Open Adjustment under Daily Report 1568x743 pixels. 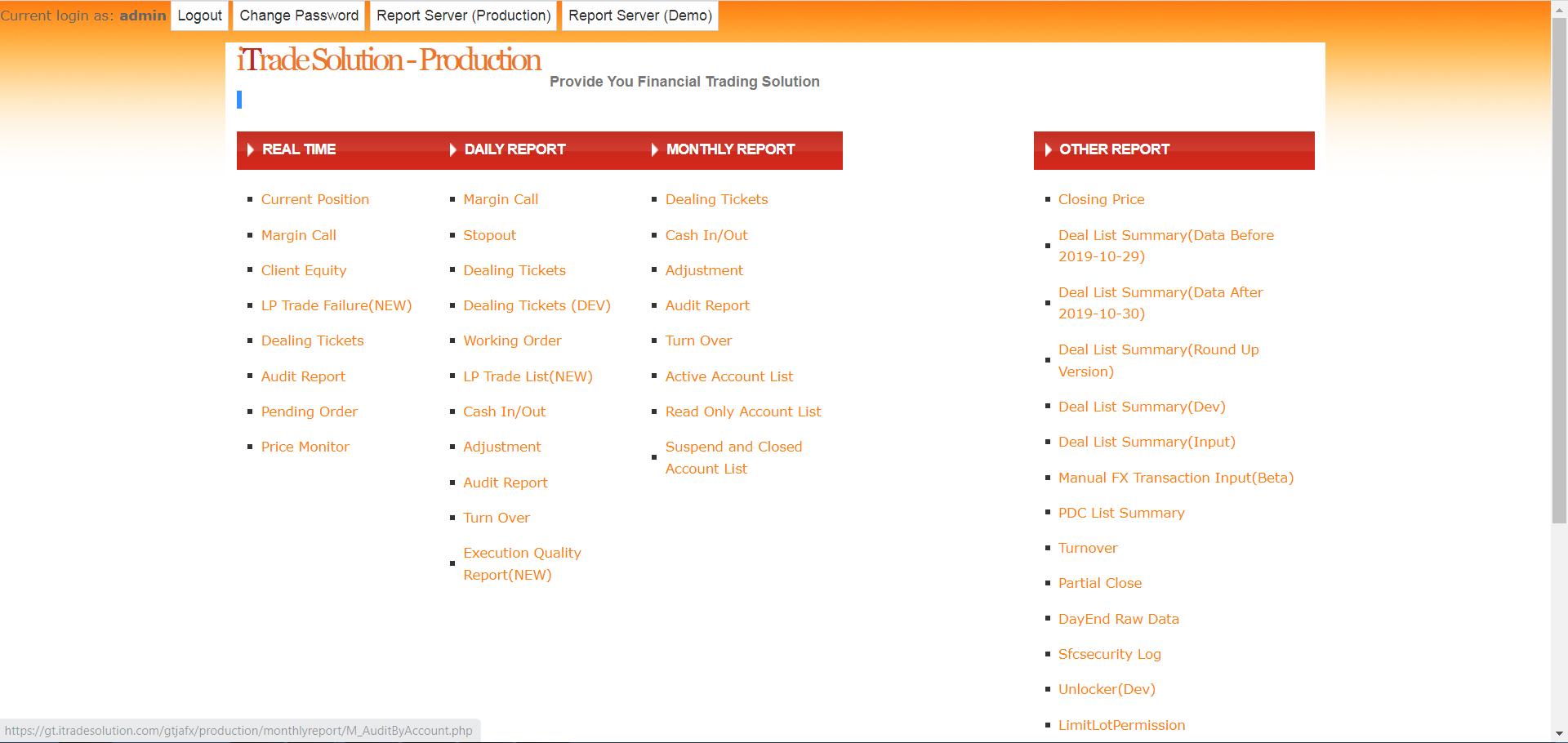click(502, 447)
